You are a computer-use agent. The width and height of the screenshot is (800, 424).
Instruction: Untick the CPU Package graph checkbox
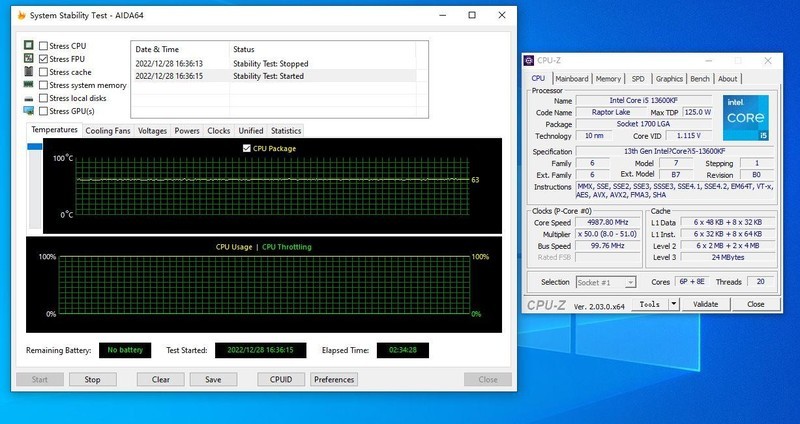point(247,148)
